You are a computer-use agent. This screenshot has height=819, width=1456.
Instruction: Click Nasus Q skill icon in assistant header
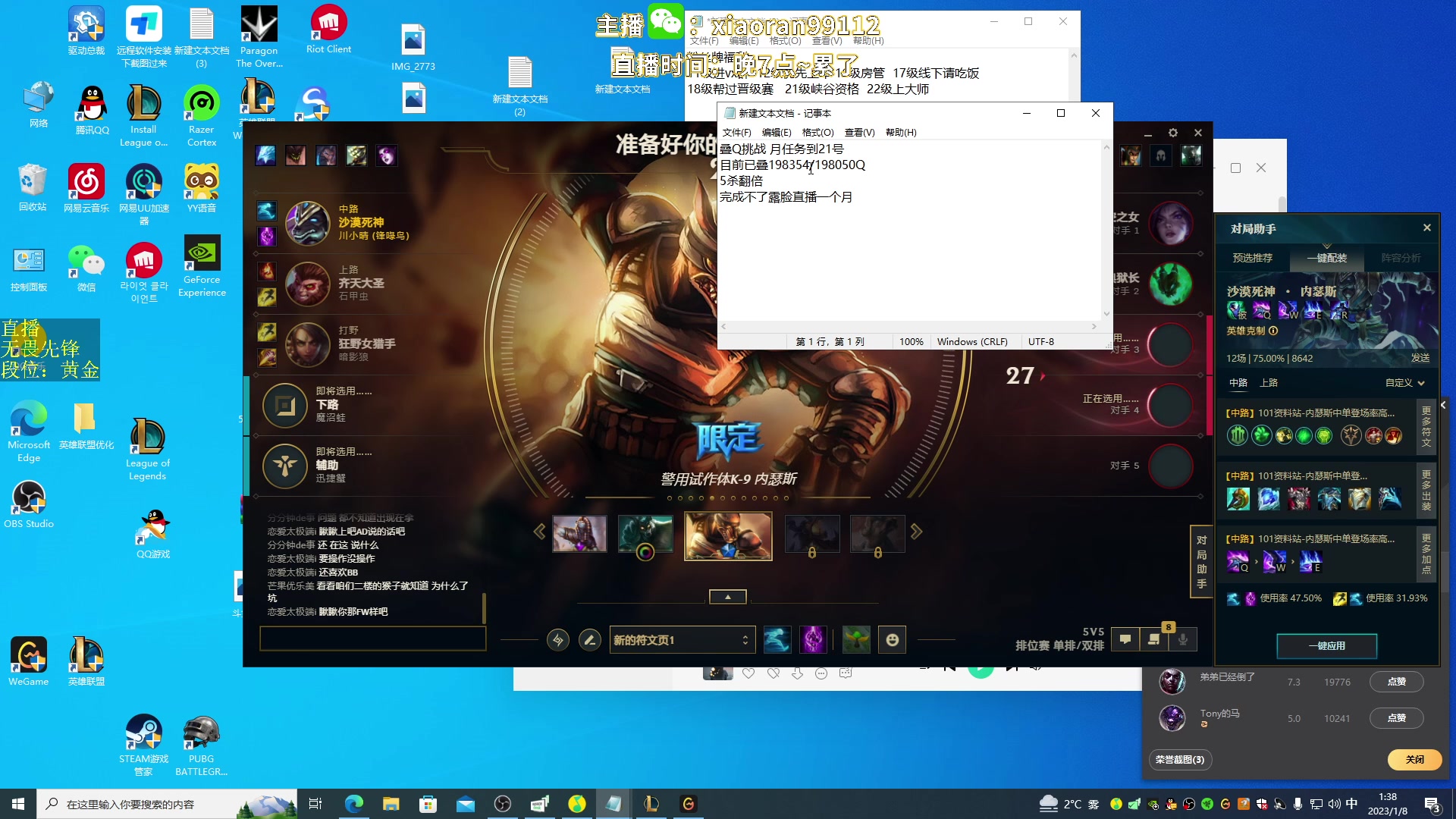[1262, 310]
